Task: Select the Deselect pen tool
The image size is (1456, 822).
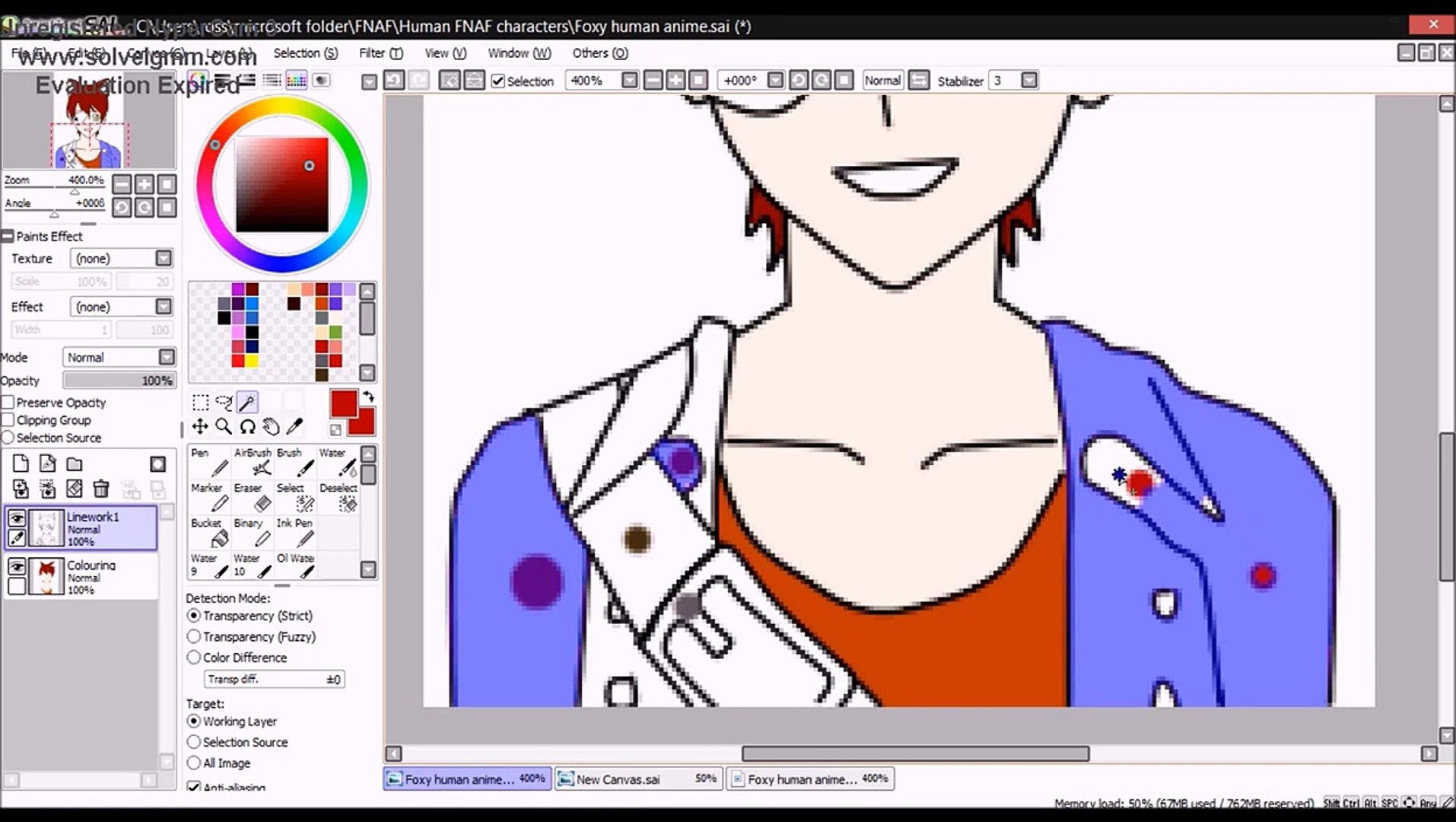Action: [x=338, y=497]
